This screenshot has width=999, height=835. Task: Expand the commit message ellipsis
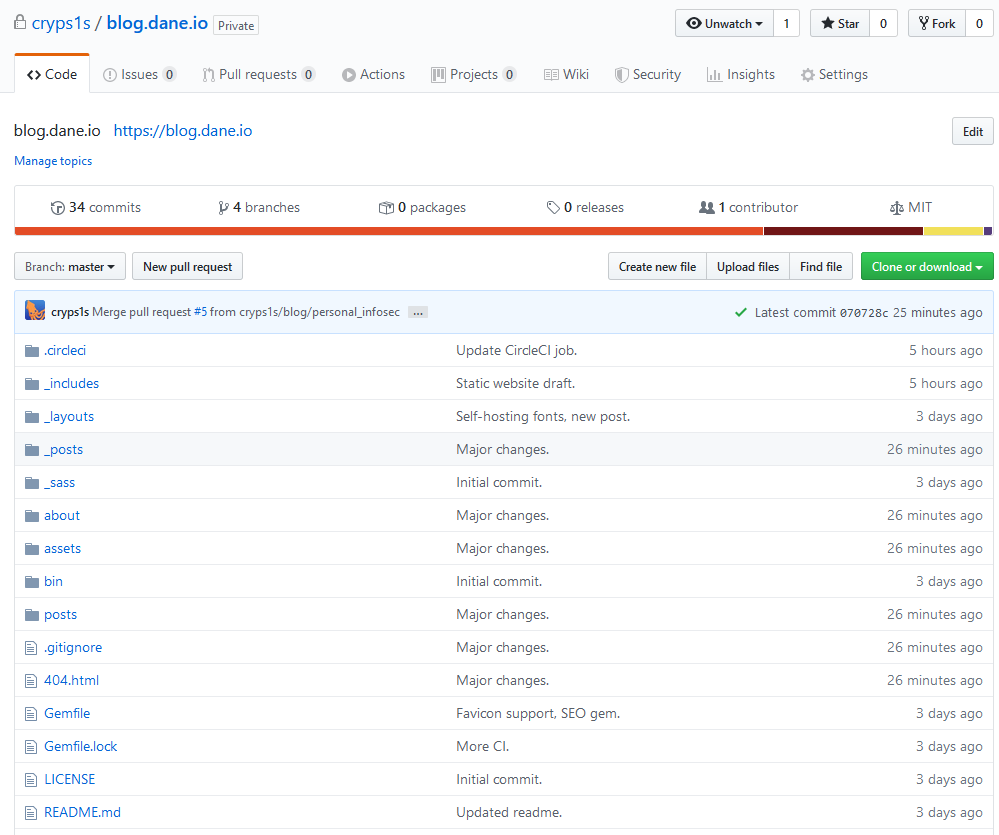pos(418,312)
